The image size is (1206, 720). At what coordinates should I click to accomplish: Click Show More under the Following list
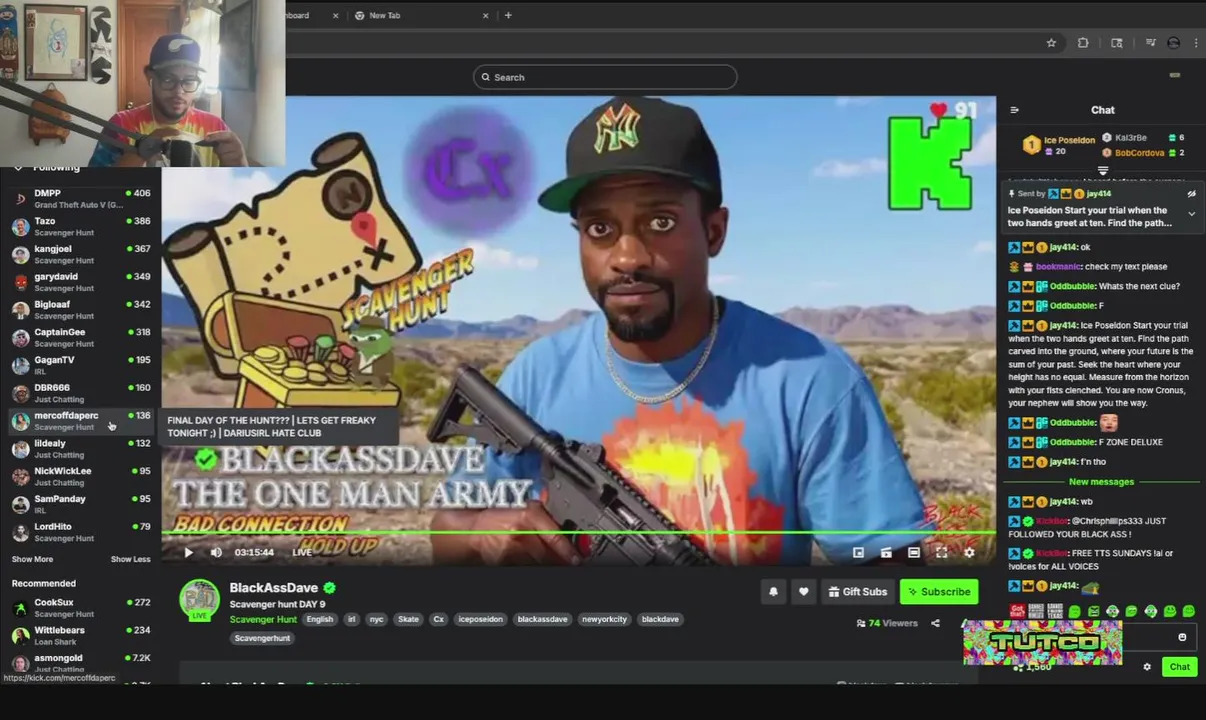tap(32, 560)
